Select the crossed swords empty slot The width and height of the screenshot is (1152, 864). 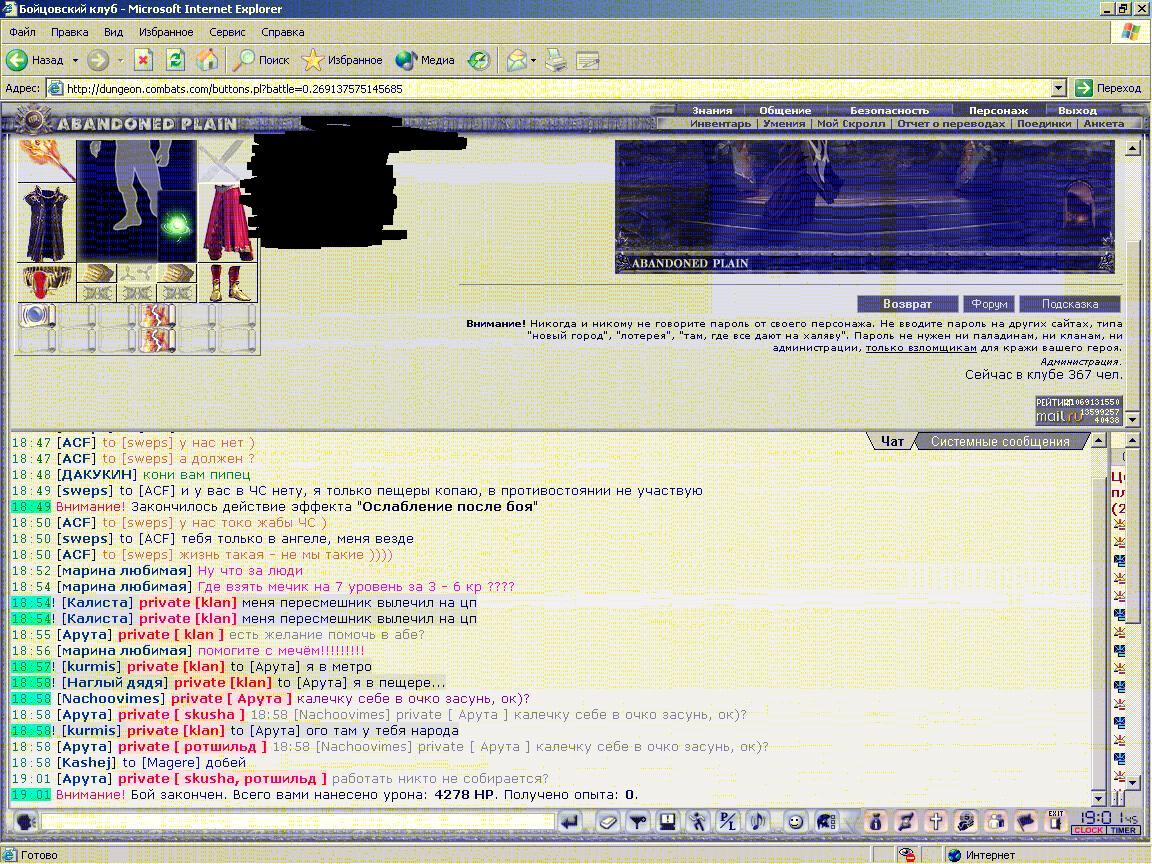(x=218, y=160)
